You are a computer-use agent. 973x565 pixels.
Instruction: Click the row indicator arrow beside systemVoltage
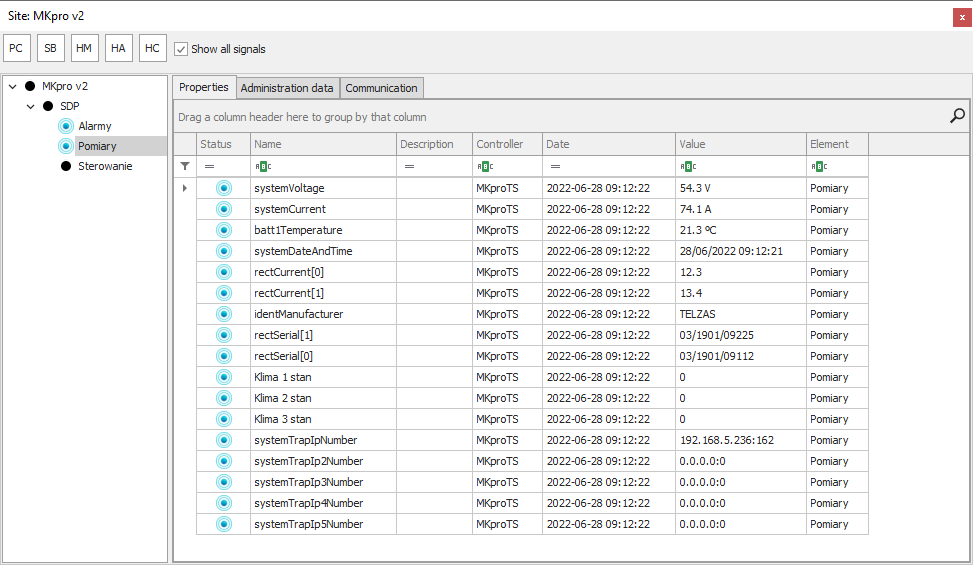(x=184, y=188)
